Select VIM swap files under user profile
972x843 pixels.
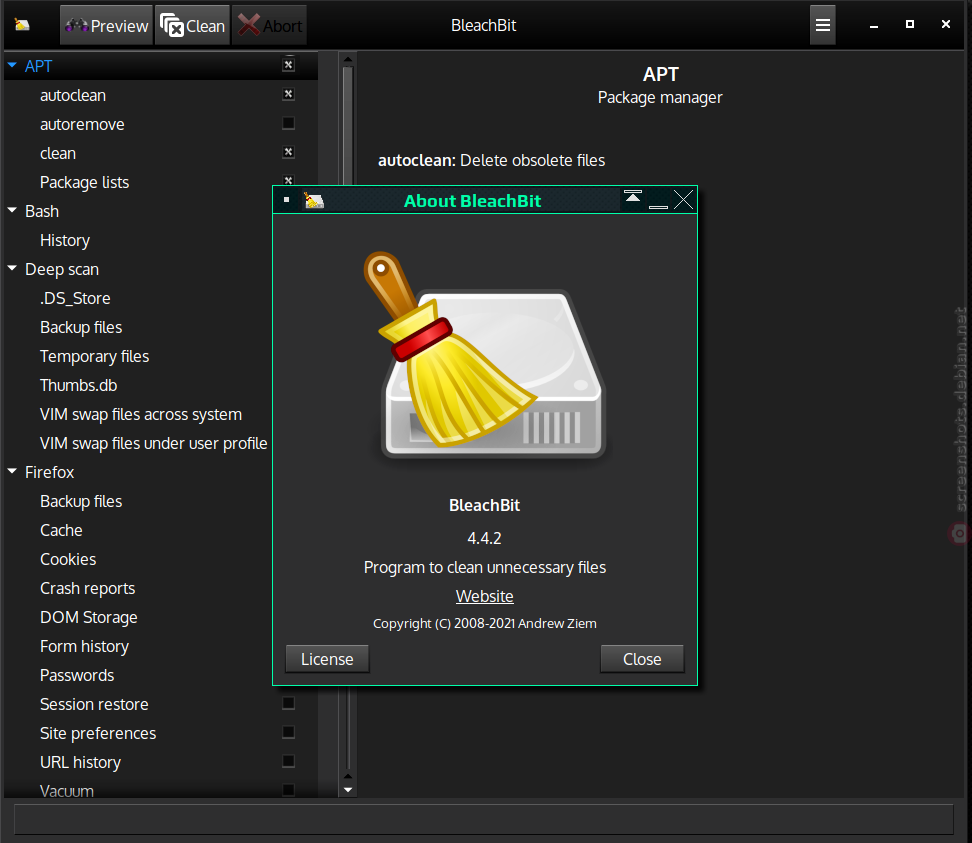coord(154,443)
